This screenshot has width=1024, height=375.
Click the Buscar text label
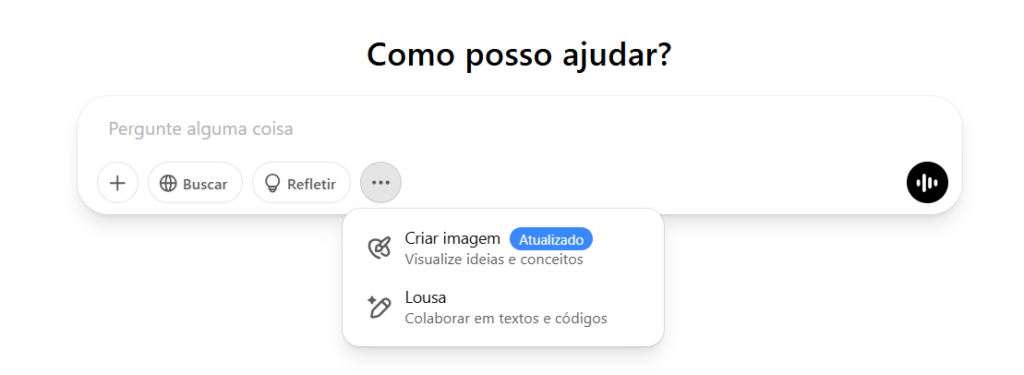[205, 184]
